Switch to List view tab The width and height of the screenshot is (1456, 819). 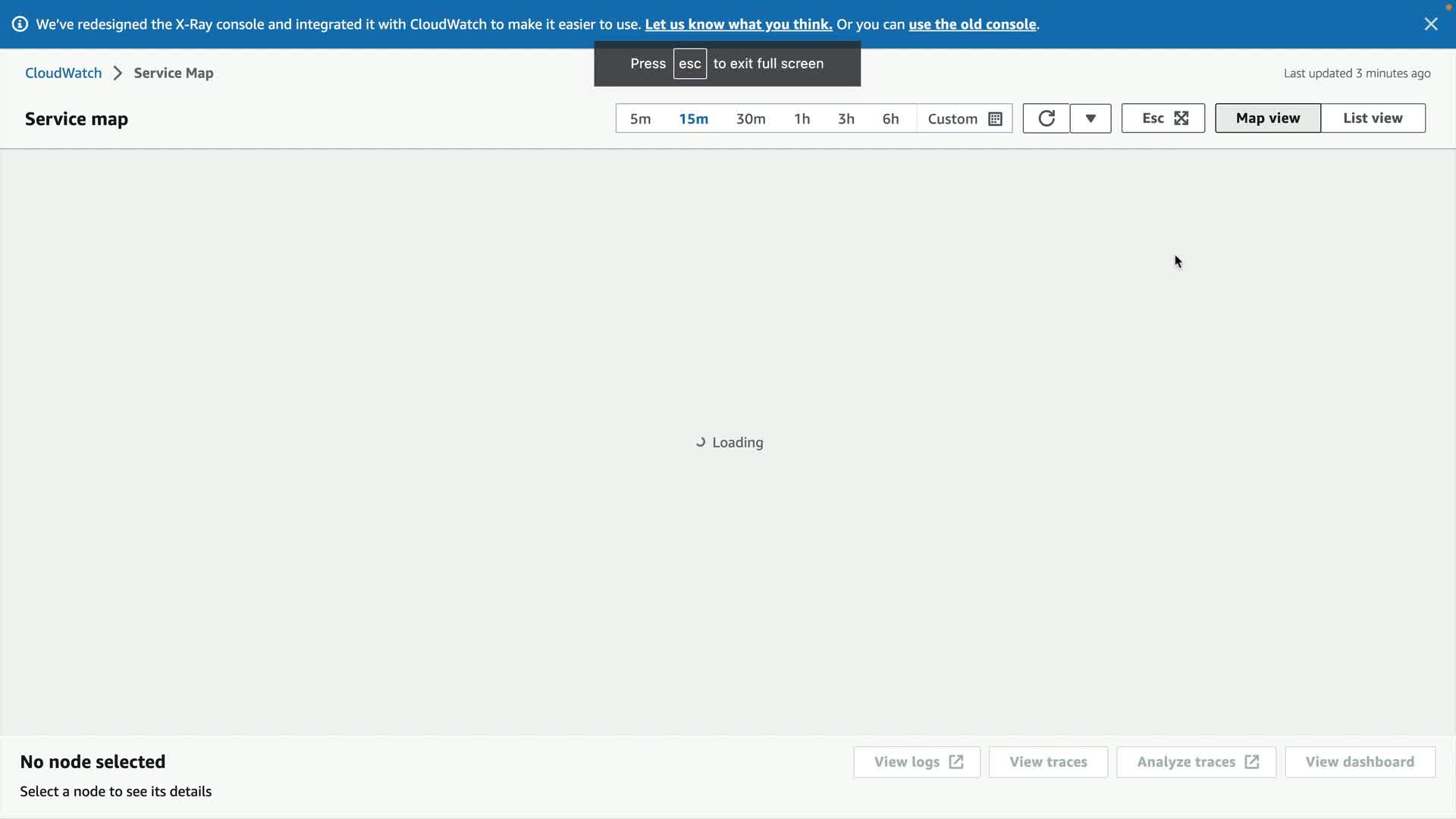(x=1372, y=118)
